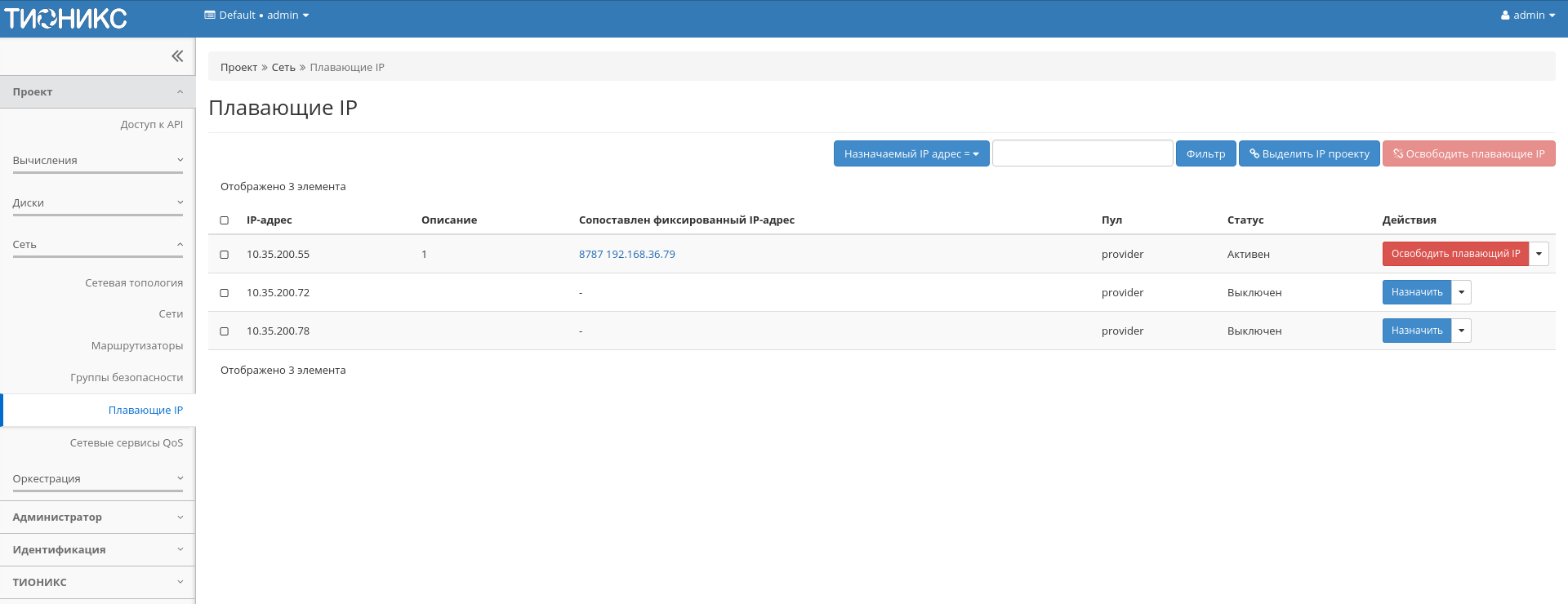The image size is (1568, 604).
Task: Click Назначить for IP 10.35.200.78
Action: pyautogui.click(x=1416, y=331)
